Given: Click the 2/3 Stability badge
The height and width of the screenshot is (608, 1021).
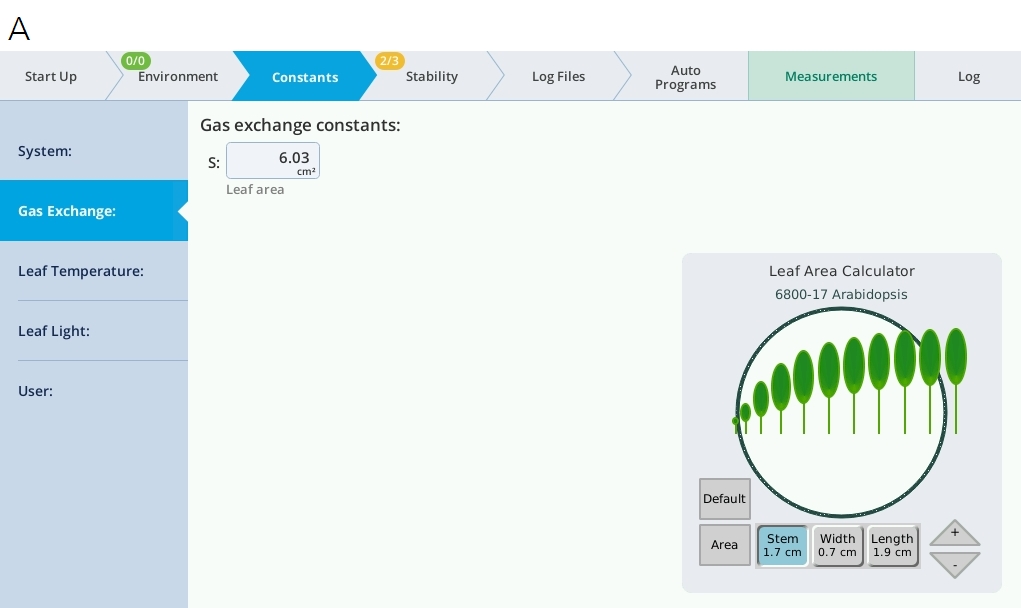Looking at the screenshot, I should tap(389, 61).
